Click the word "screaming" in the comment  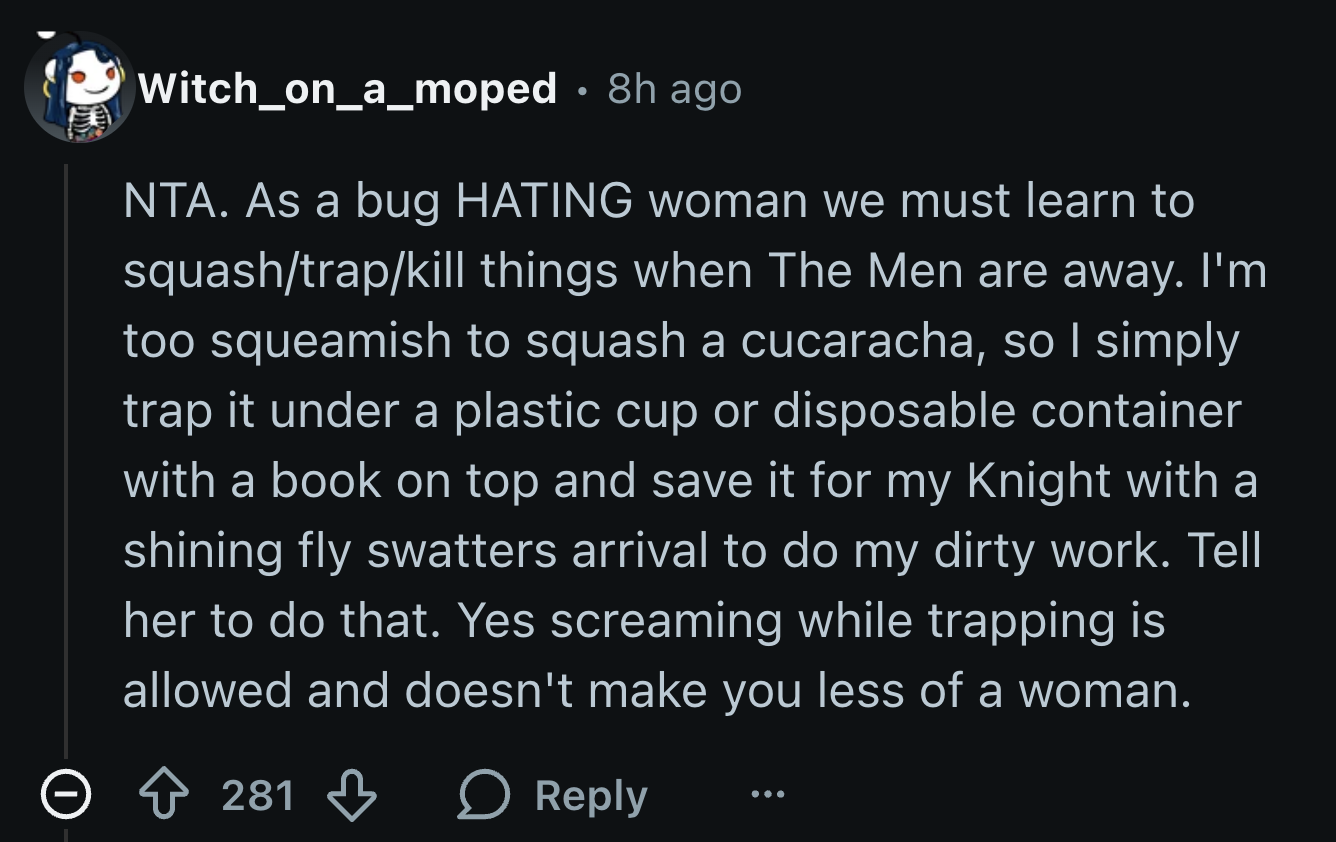(666, 621)
